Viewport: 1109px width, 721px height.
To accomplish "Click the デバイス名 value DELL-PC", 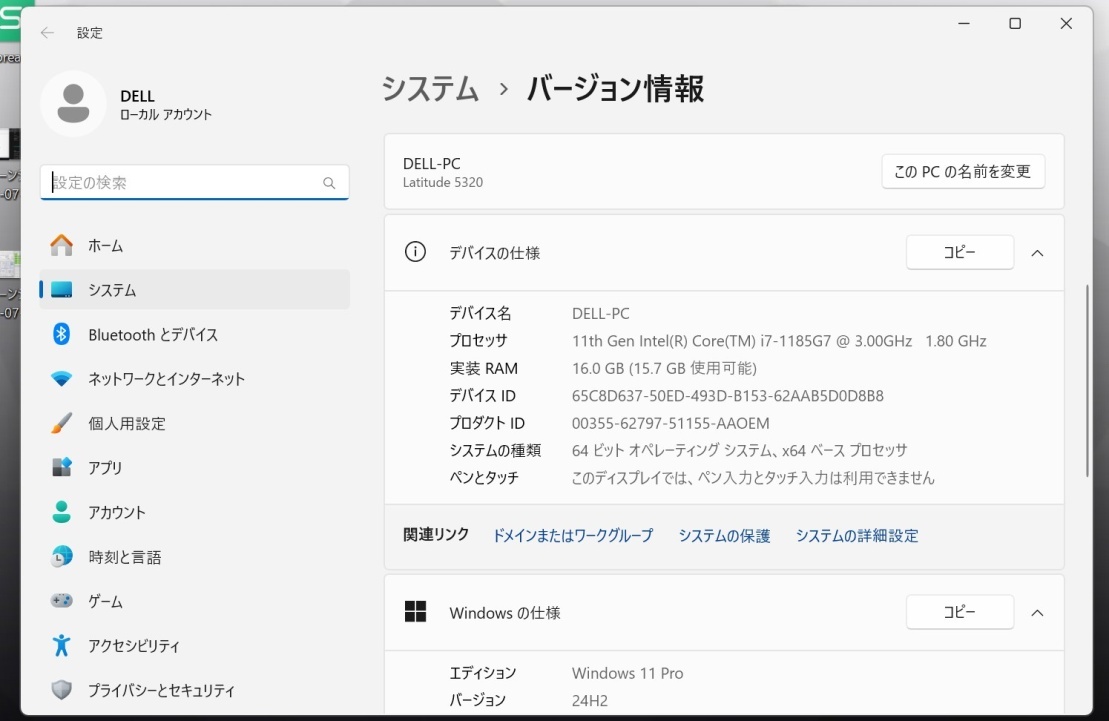I will pyautogui.click(x=600, y=313).
